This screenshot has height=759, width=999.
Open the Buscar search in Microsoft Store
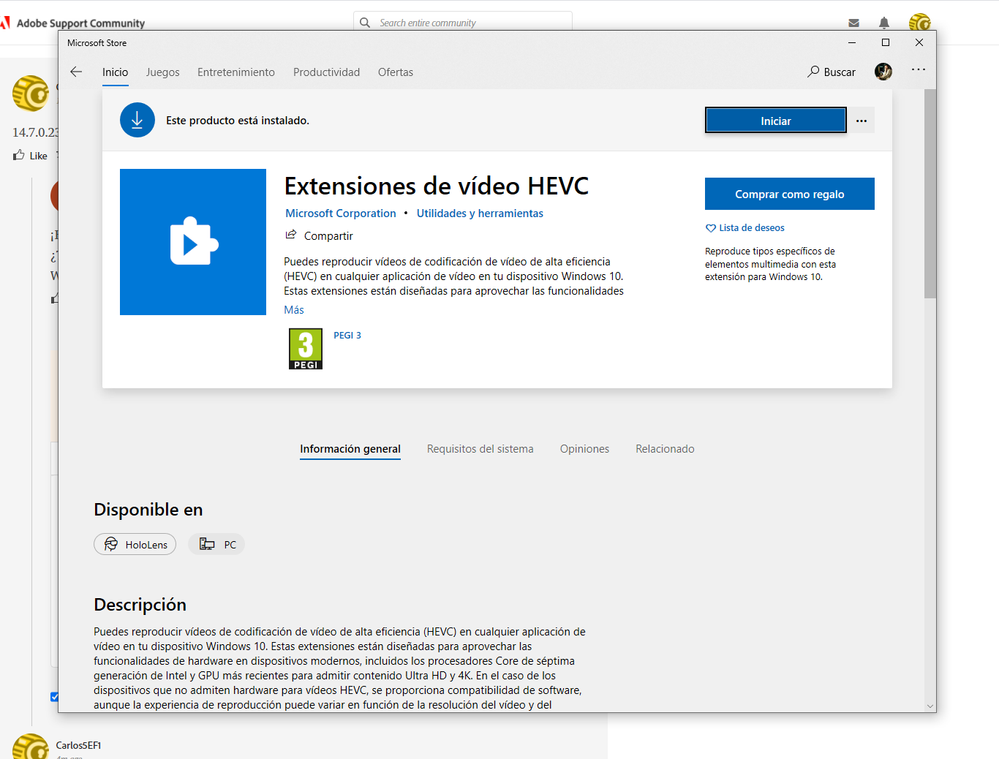tap(831, 72)
